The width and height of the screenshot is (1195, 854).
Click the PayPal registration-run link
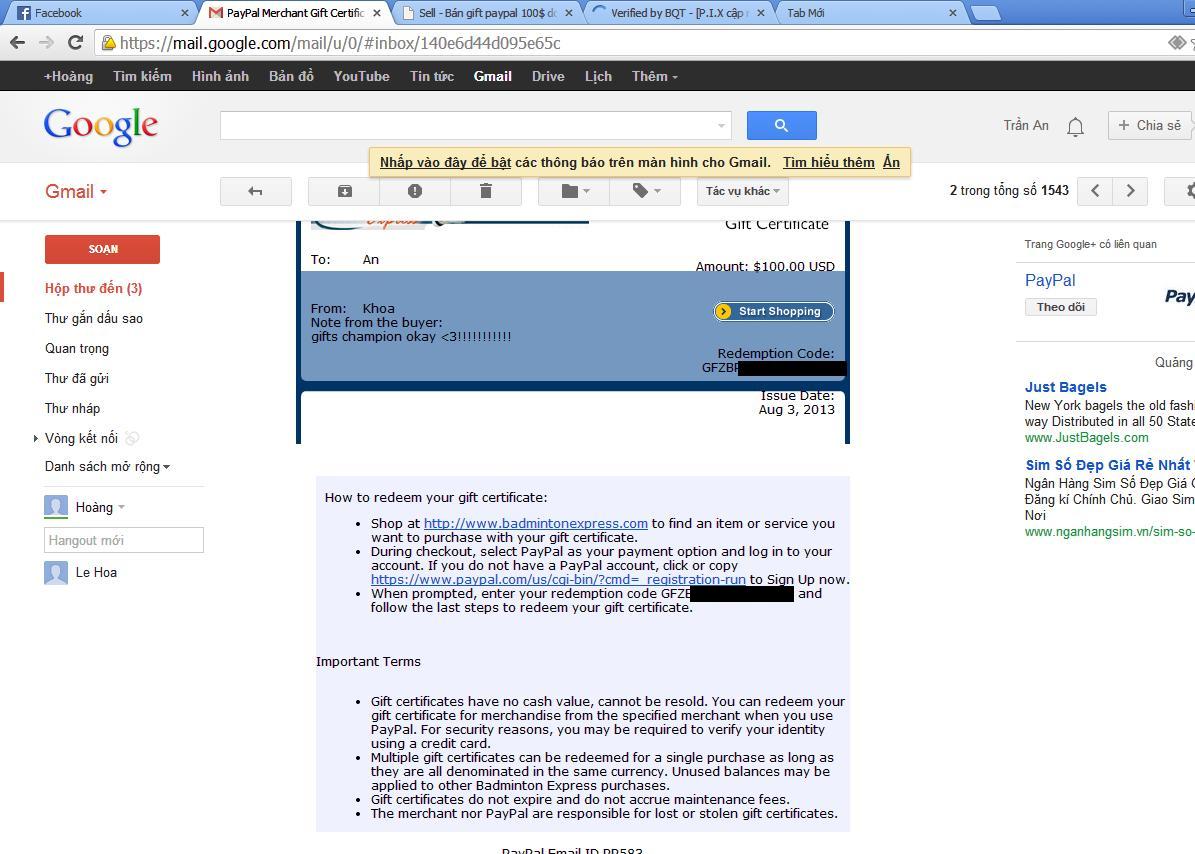tap(558, 580)
